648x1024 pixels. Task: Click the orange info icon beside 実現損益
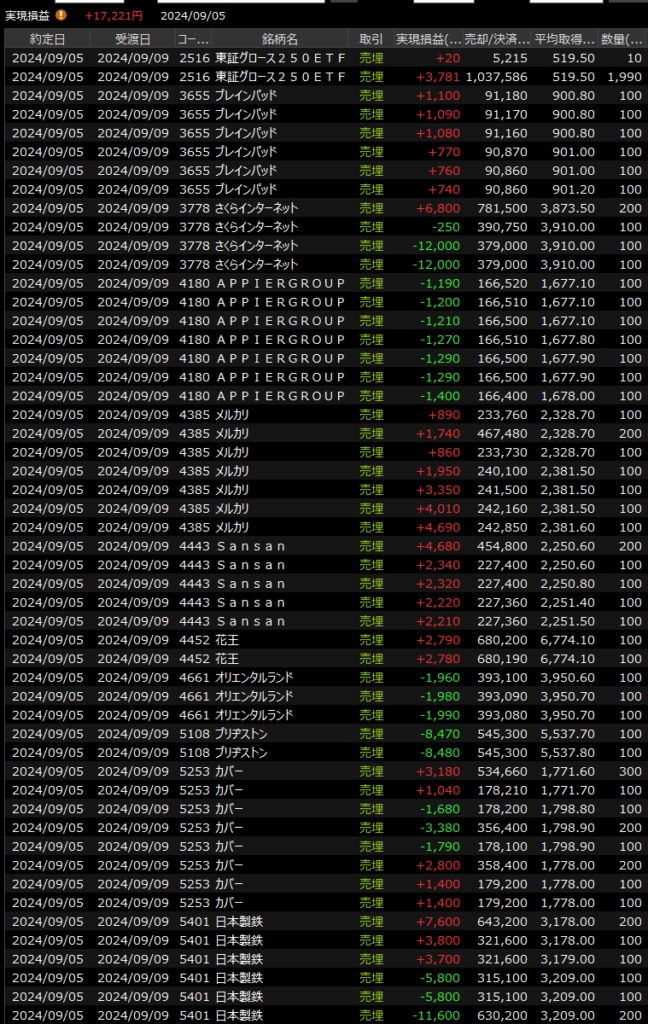(x=62, y=15)
